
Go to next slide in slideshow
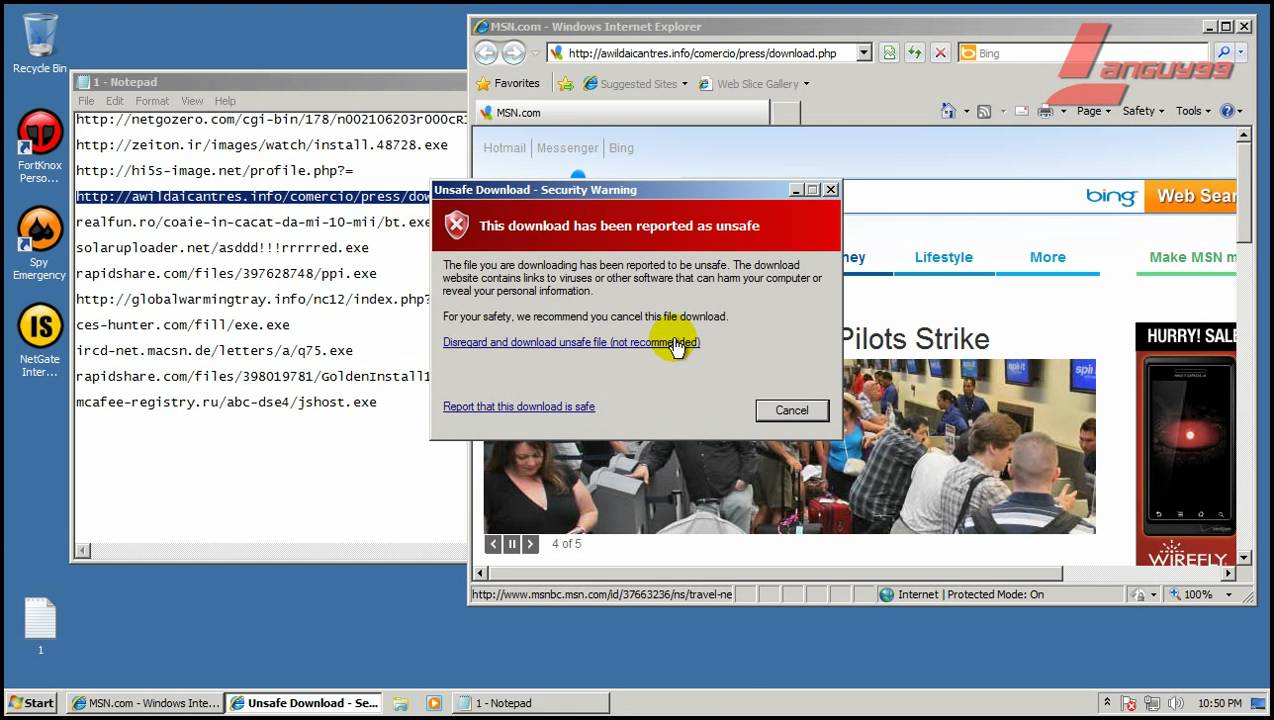click(x=531, y=544)
